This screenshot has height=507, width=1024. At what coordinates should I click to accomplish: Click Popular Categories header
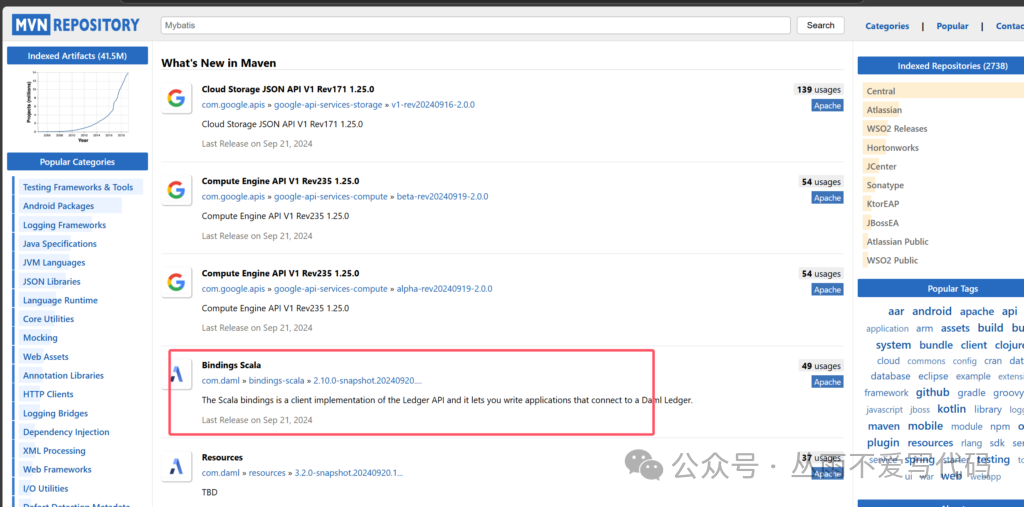77,162
